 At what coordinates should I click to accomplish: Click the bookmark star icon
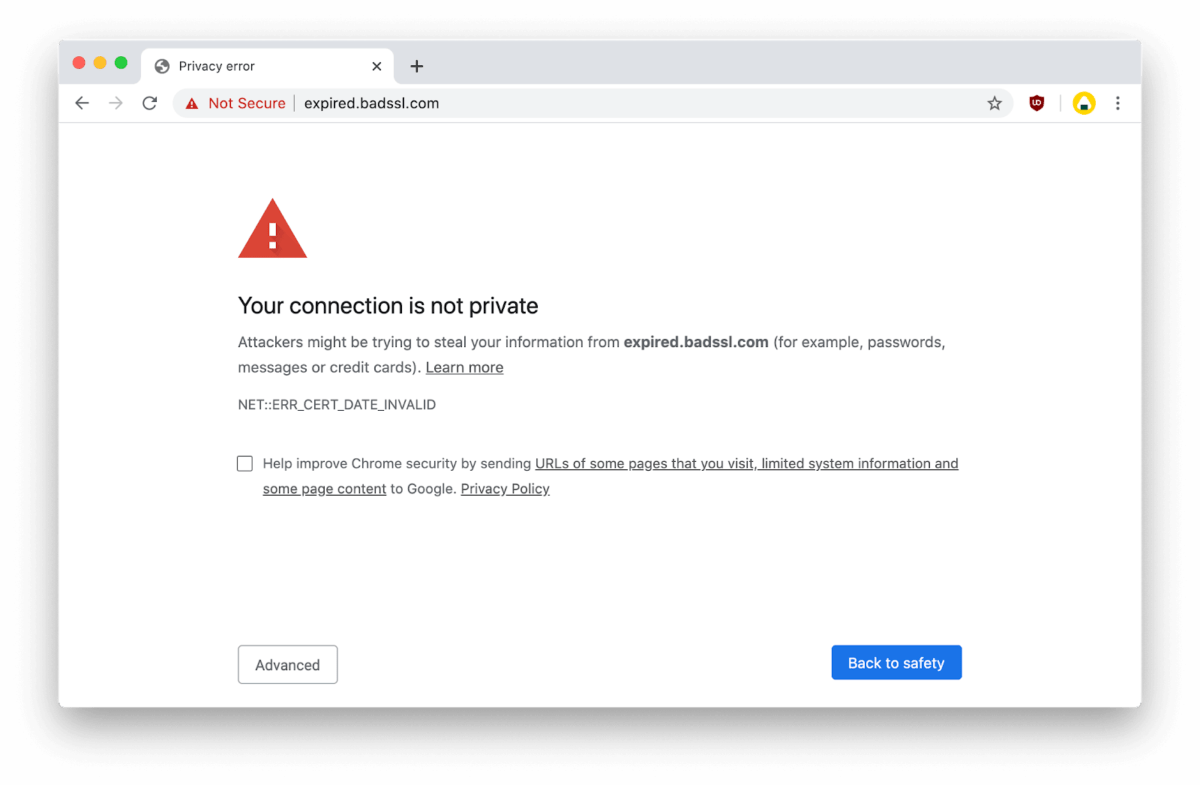pos(994,103)
